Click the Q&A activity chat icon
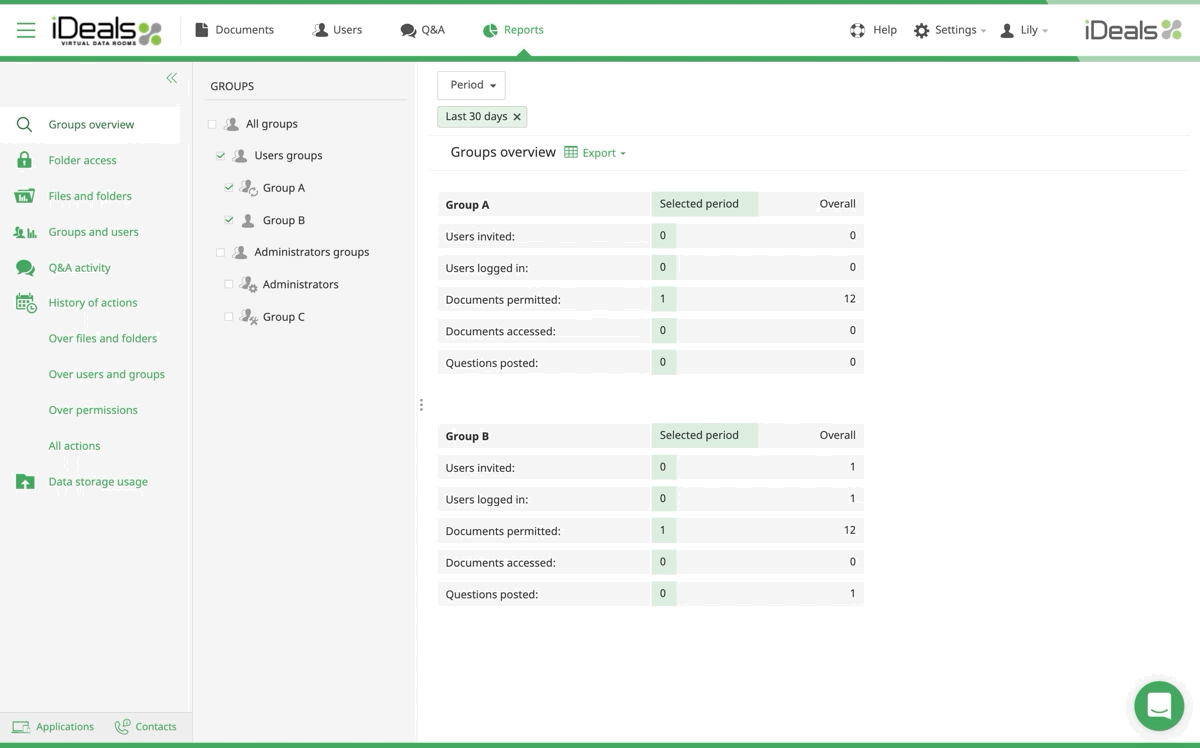Screen dimensions: 1200x748 click(x=25, y=268)
